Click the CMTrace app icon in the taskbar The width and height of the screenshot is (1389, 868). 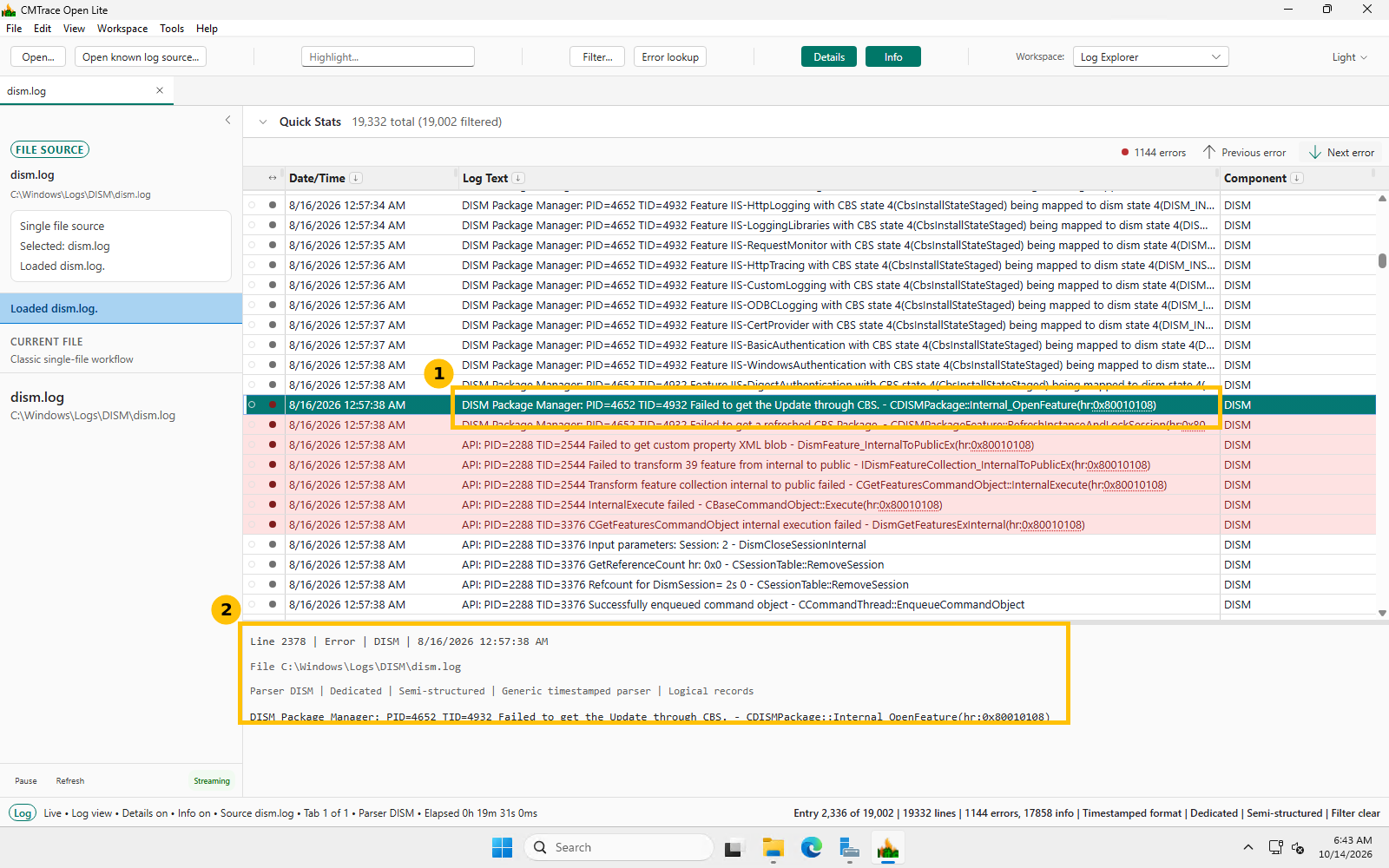(887, 847)
